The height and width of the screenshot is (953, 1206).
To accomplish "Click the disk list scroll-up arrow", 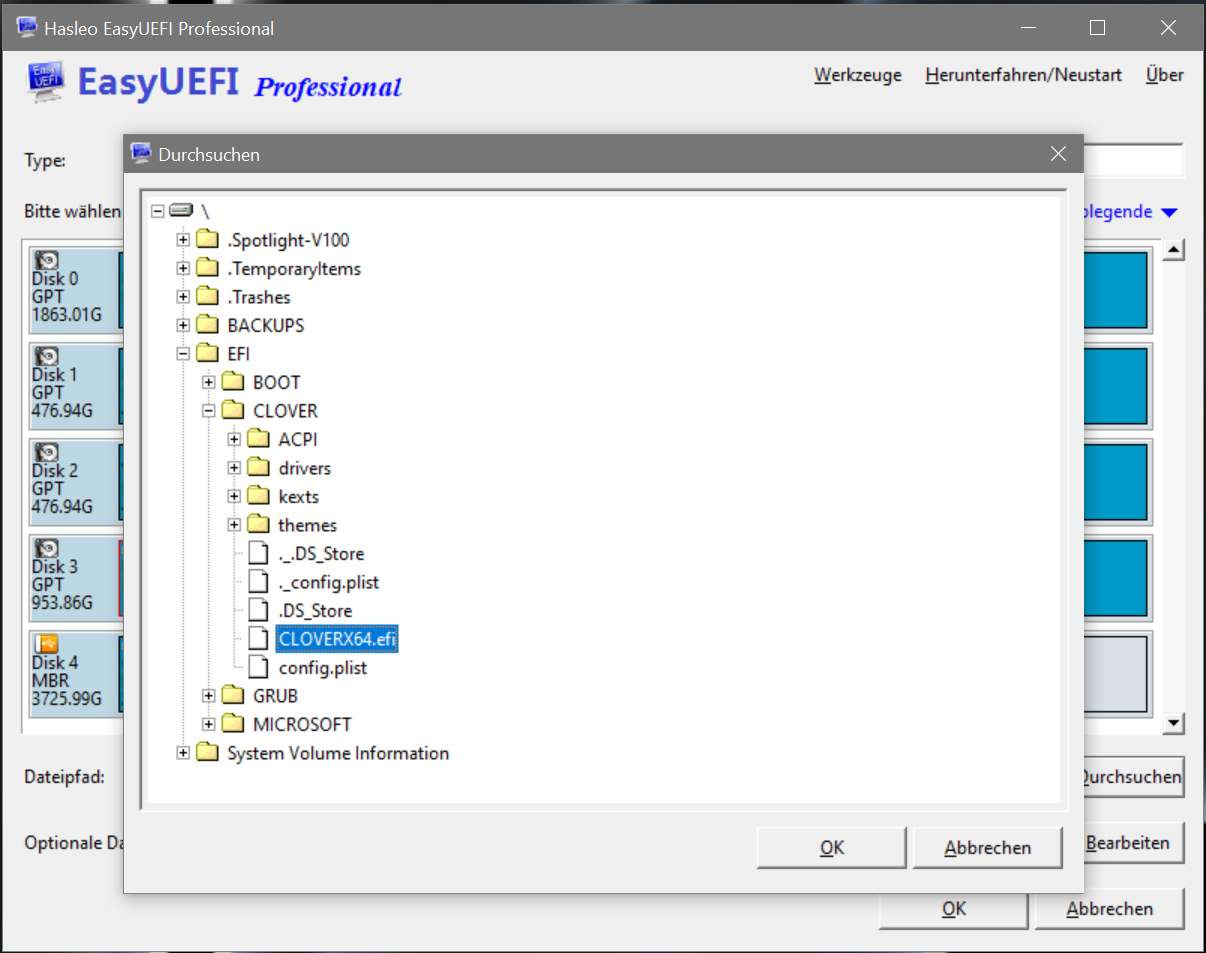I will (1175, 250).
